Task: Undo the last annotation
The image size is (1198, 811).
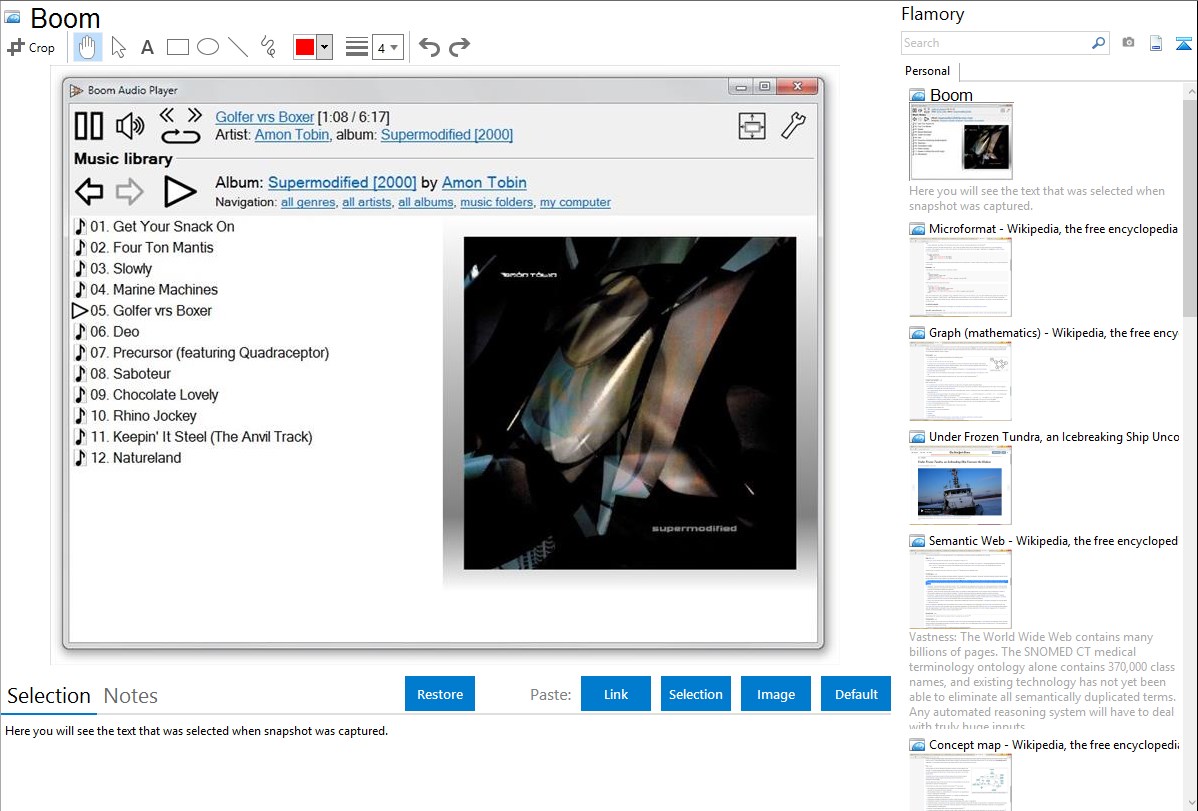Action: pyautogui.click(x=429, y=47)
